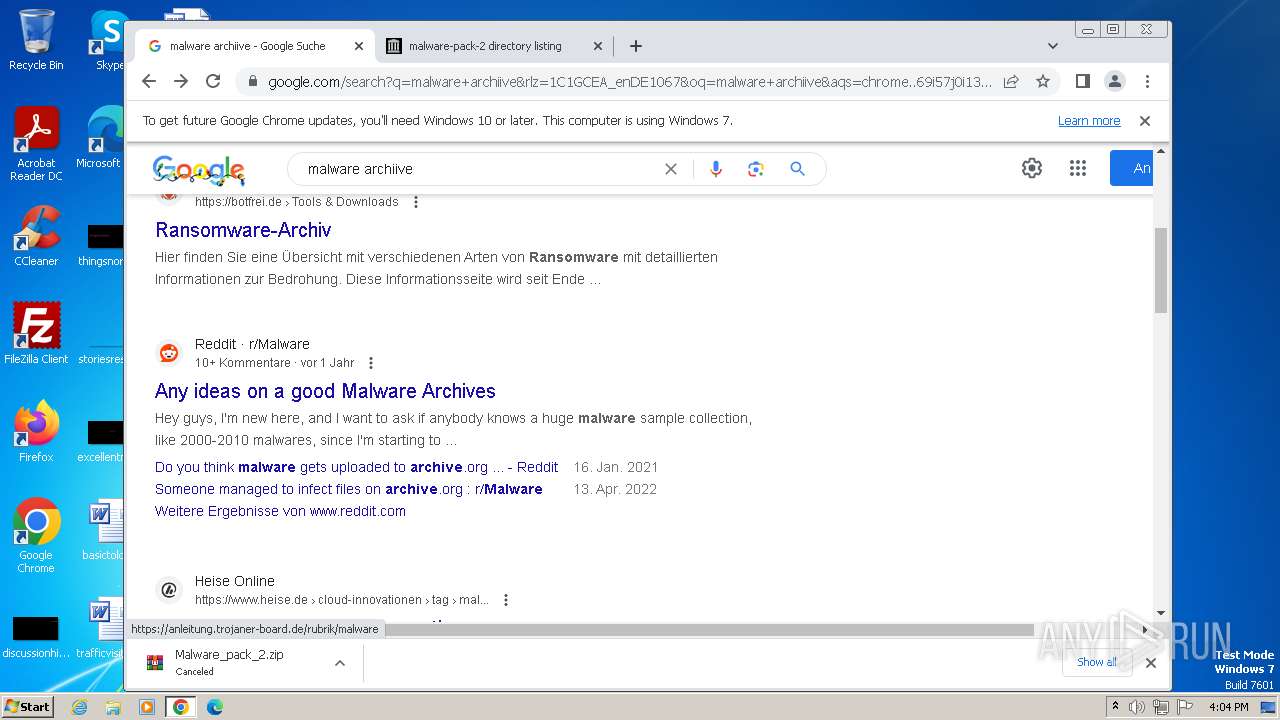The width and height of the screenshot is (1280, 720).
Task: Close the malware-pack-2 directory listing tab
Action: pos(598,46)
